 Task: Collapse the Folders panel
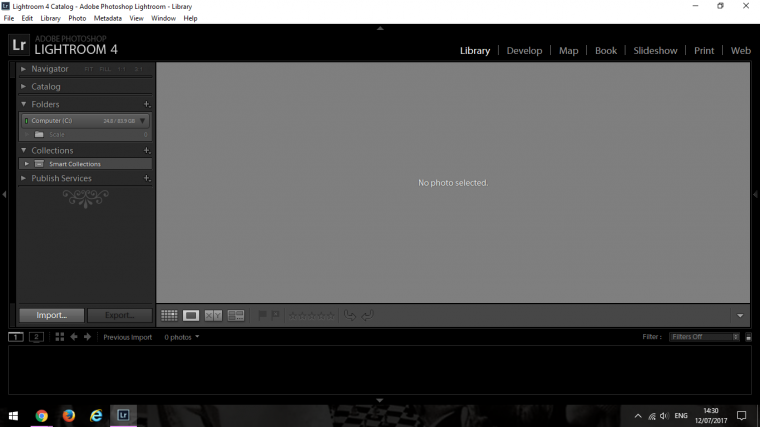click(23, 104)
